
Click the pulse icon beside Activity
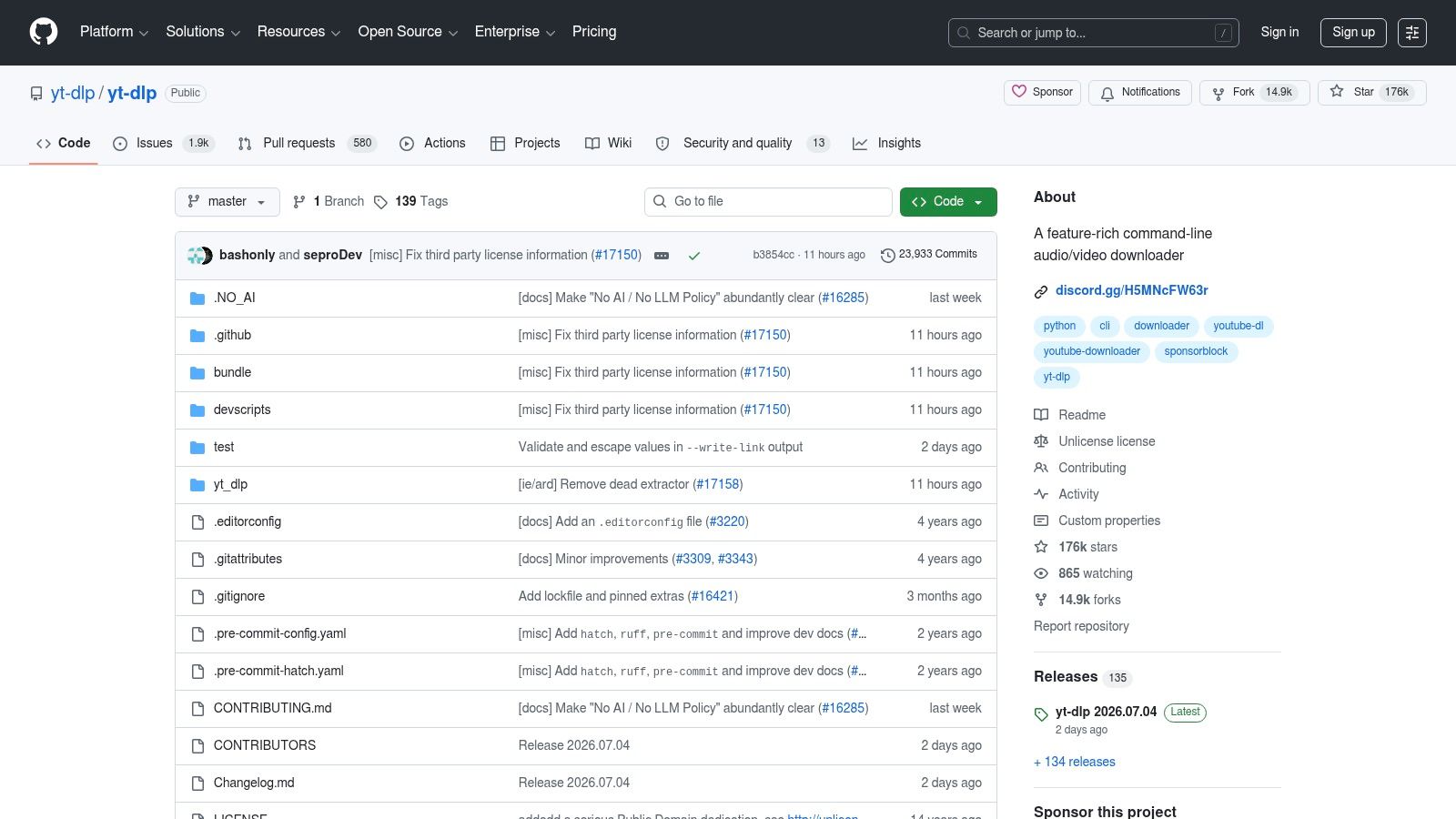[x=1041, y=494]
